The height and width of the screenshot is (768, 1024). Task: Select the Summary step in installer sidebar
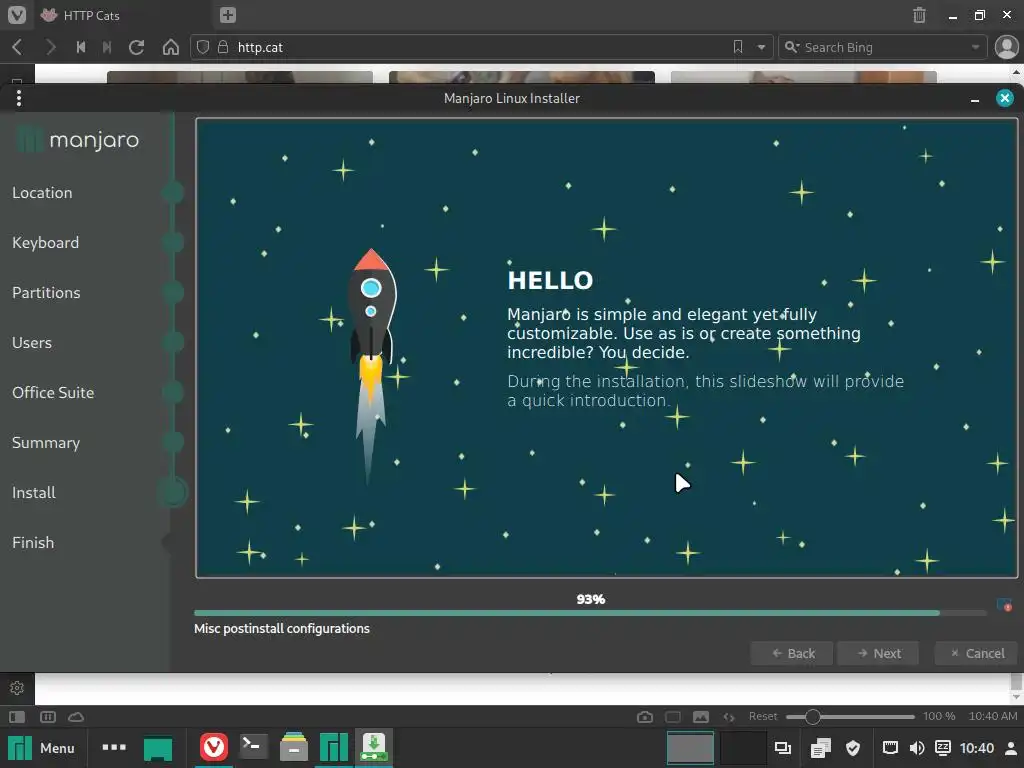[x=46, y=442]
